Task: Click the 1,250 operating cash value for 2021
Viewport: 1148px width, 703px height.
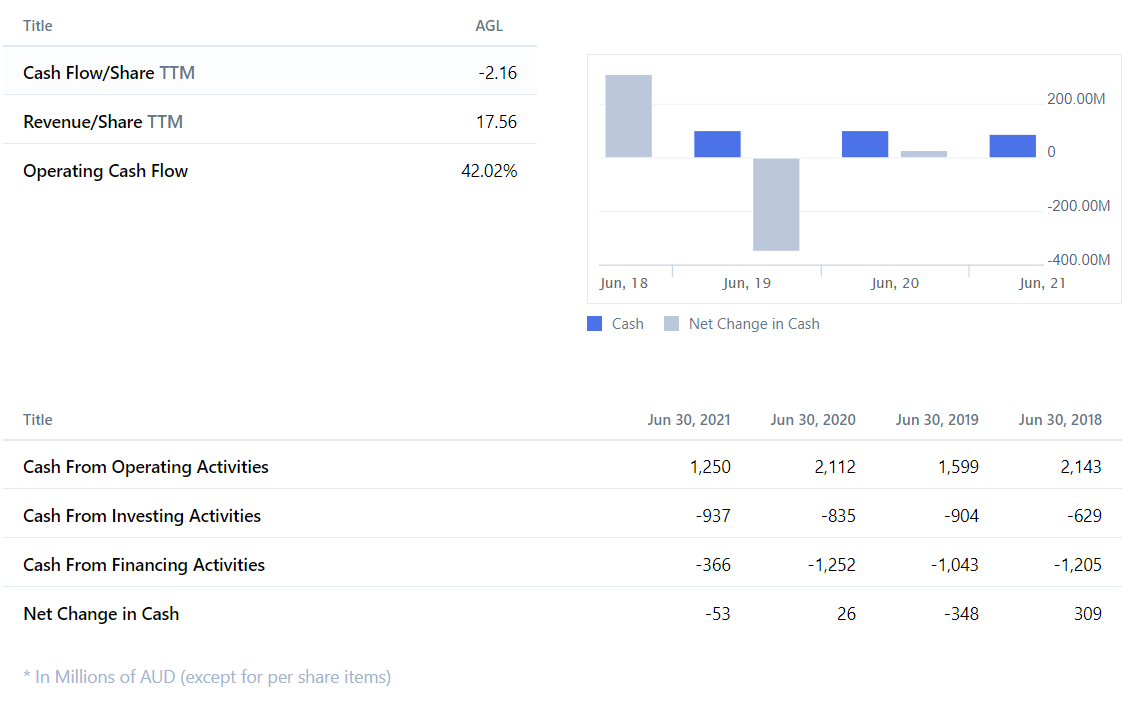Action: coord(710,466)
